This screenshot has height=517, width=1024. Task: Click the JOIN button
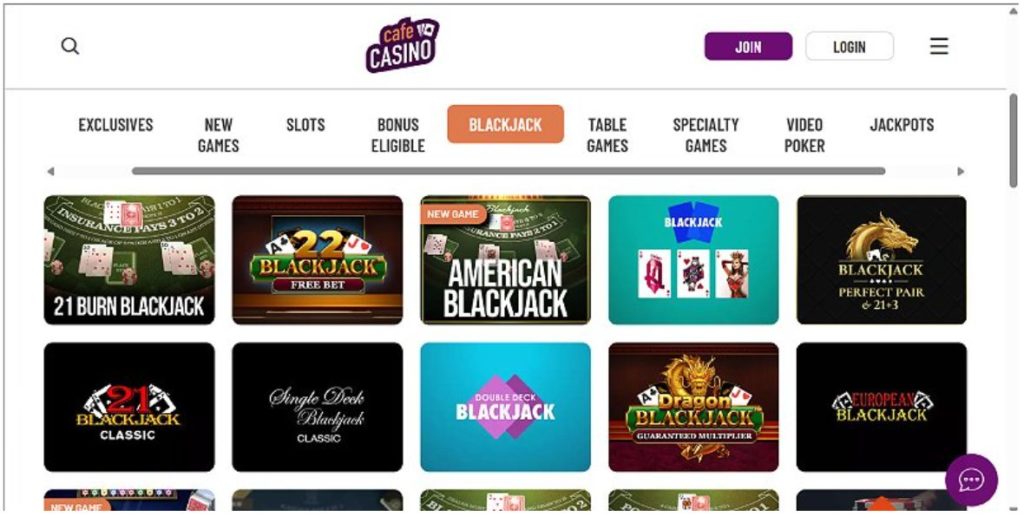[748, 46]
